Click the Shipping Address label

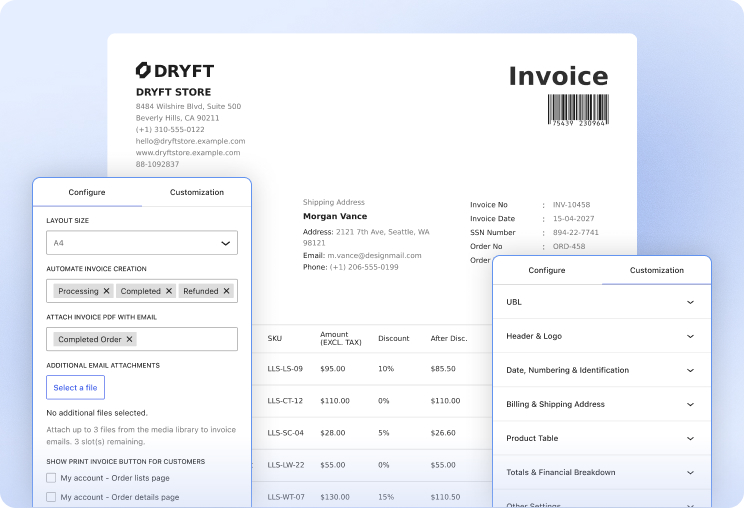pos(334,202)
